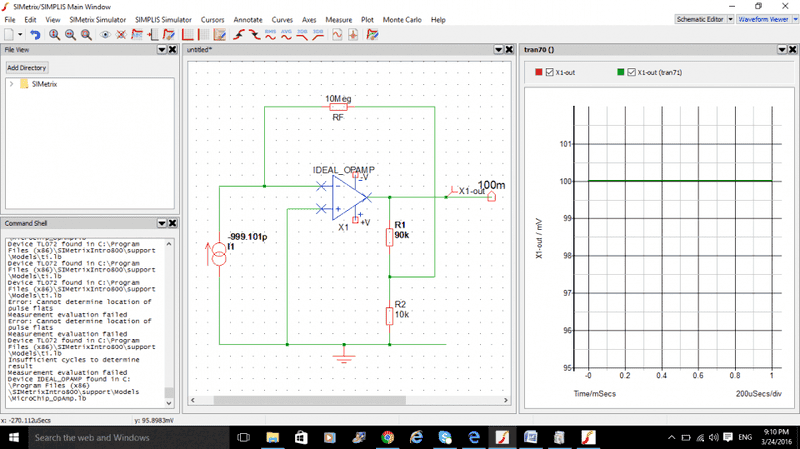The height and width of the screenshot is (449, 800).
Task: Open the Monte Carlo menu
Action: point(400,19)
